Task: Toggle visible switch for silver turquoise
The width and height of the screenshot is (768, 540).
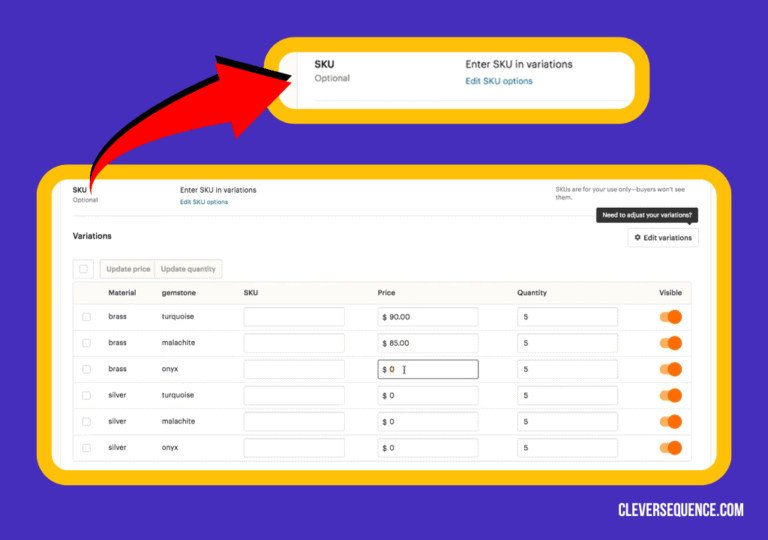Action: (670, 395)
